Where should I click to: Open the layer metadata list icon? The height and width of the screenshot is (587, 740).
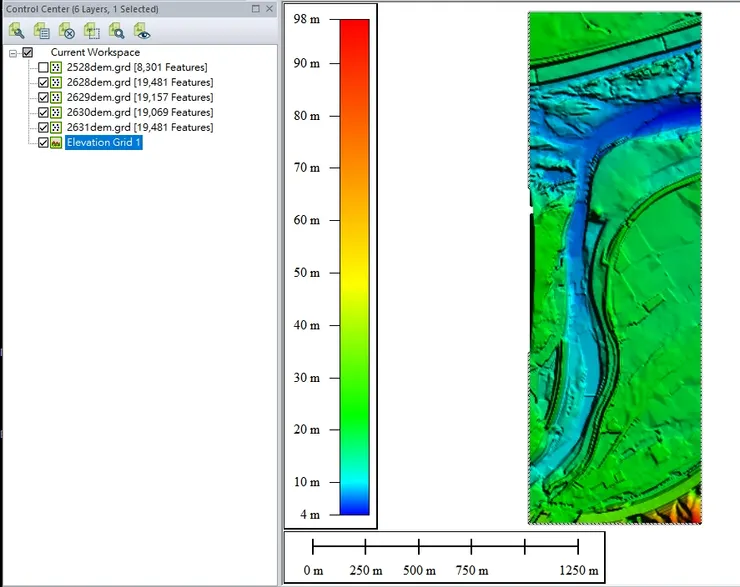pos(41,31)
